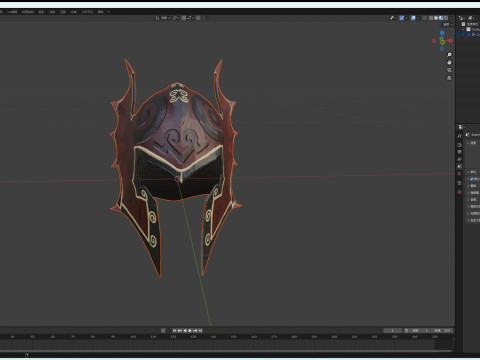Screen dimensions: 480x360
Task: Switch viewport shading to wireframe
Action: tap(431, 18)
